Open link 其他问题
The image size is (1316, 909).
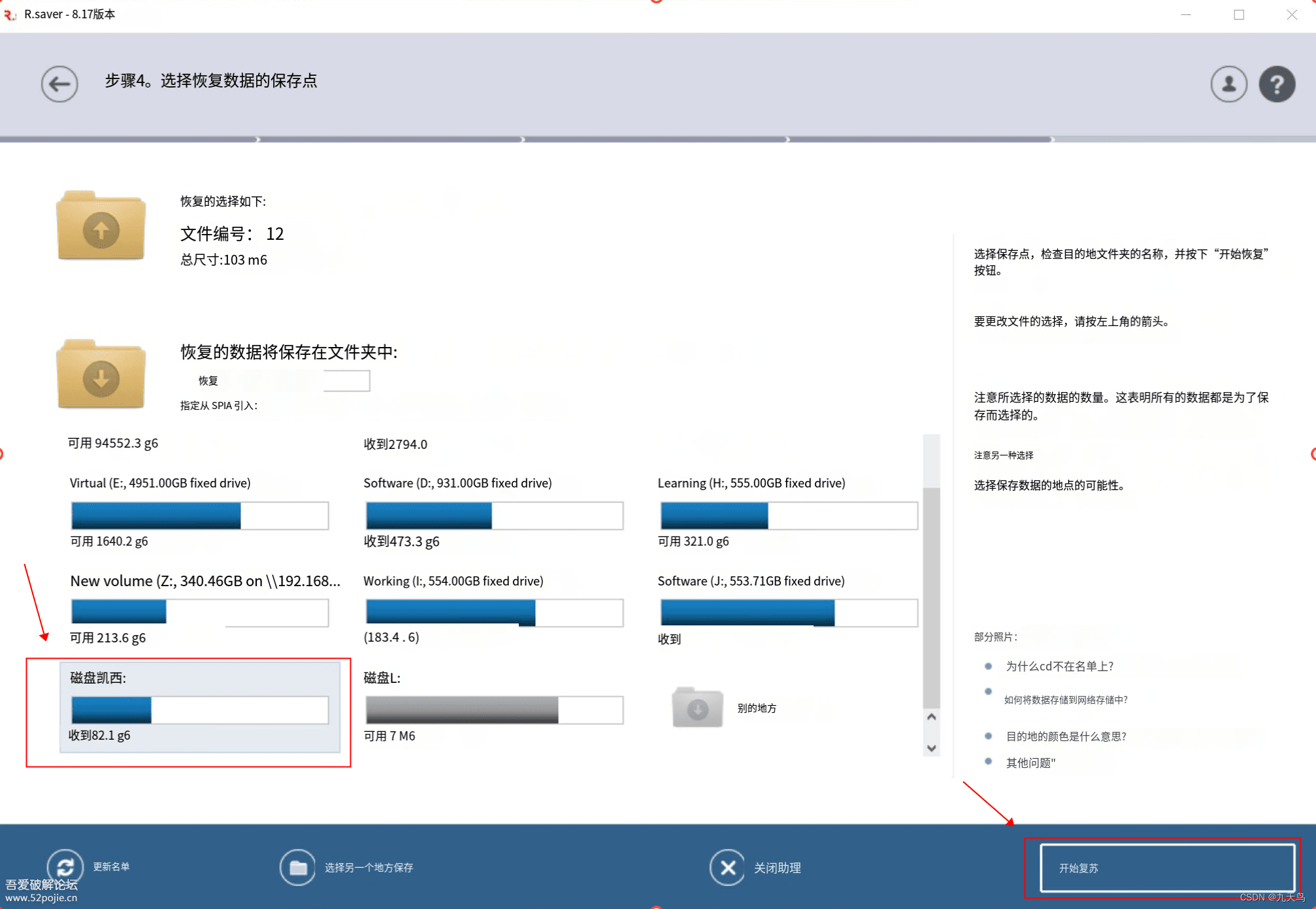pyautogui.click(x=1030, y=763)
